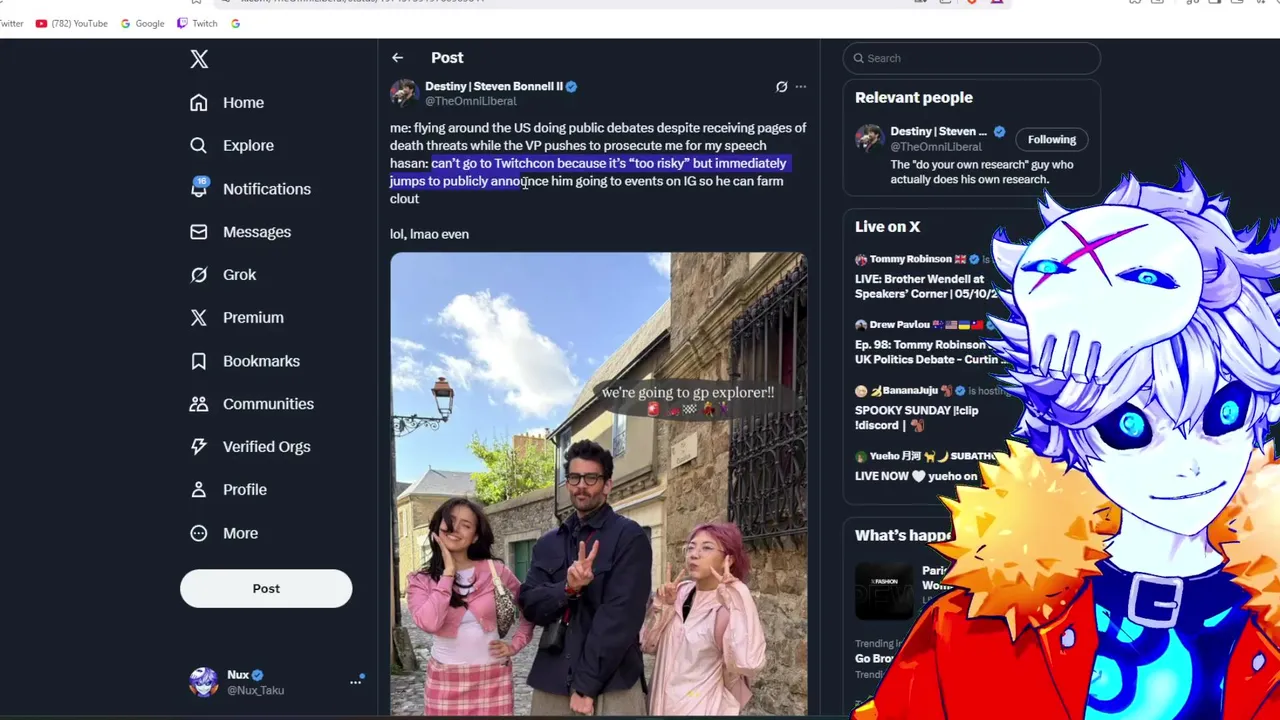
Task: Click the Communities people icon
Action: (199, 404)
